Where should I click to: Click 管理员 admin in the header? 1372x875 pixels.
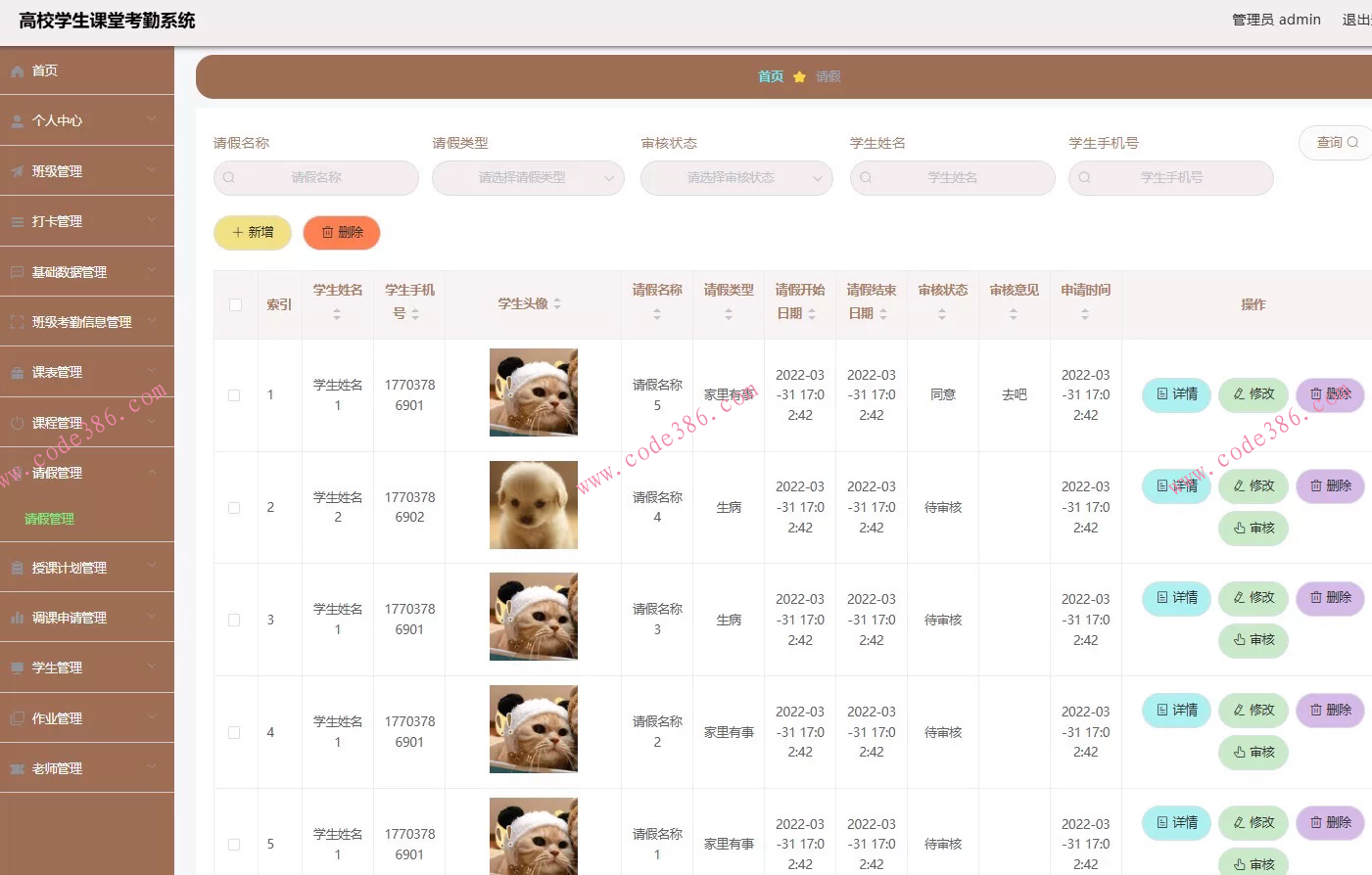point(1276,20)
